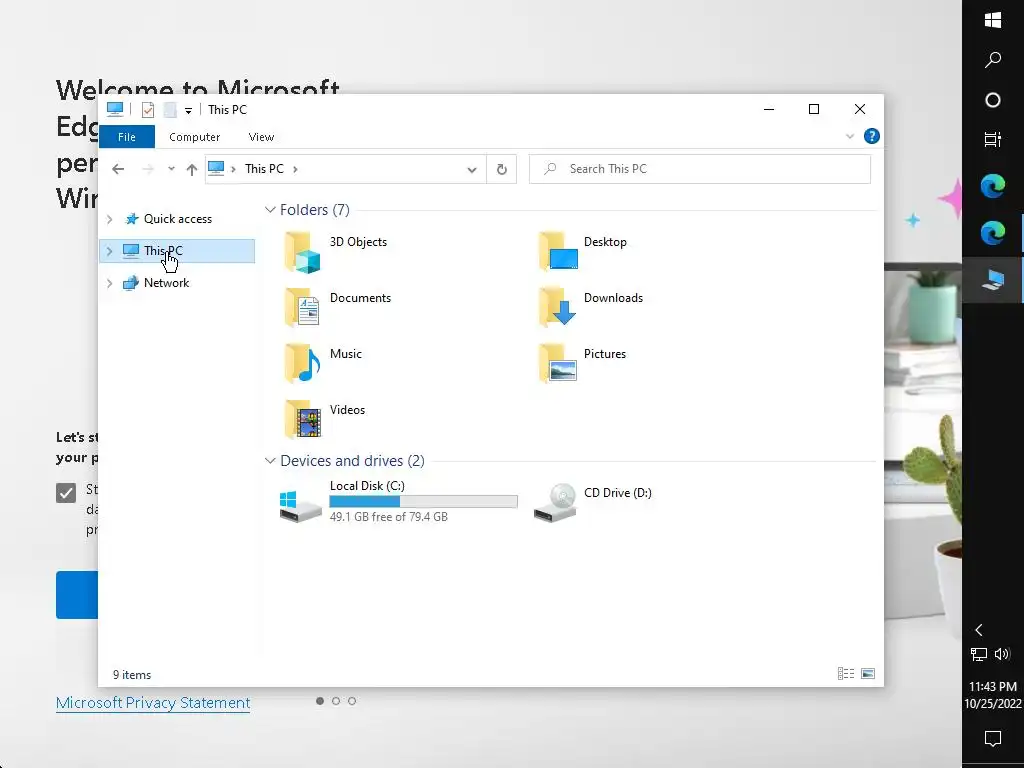Open the Computer ribbon tab
The image size is (1024, 768).
(x=195, y=137)
